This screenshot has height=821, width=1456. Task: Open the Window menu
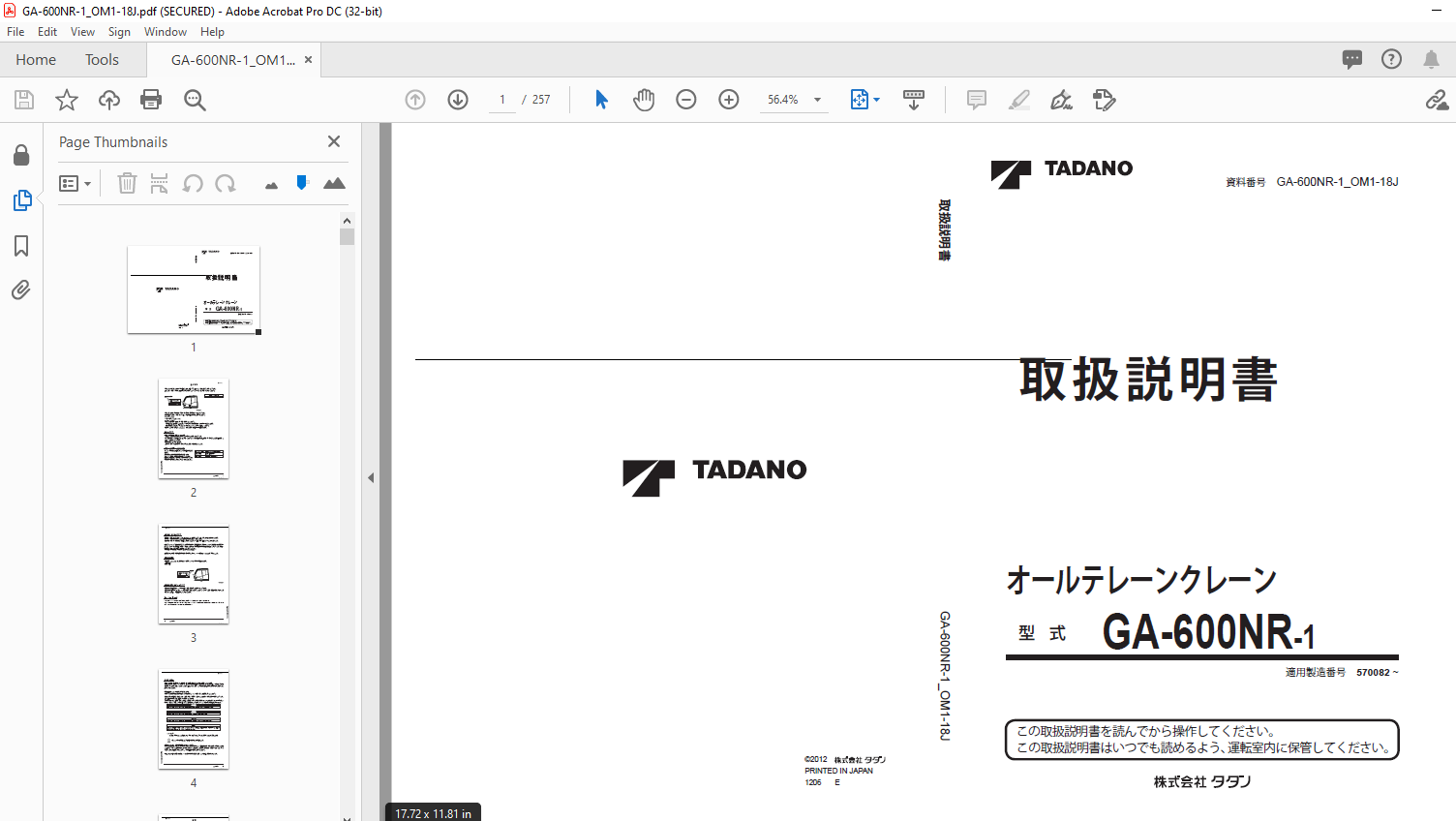click(x=166, y=32)
